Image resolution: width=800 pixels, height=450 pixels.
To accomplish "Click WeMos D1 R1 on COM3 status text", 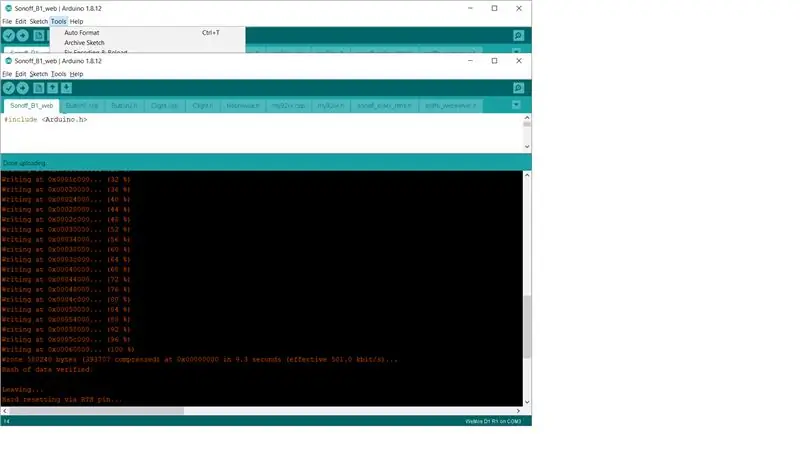I will tap(493, 421).
